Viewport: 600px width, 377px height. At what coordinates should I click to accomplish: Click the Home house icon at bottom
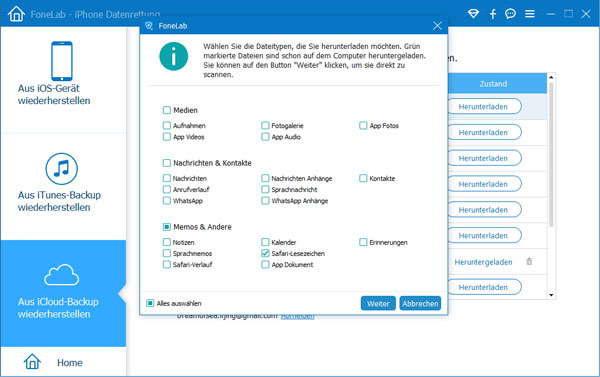point(32,361)
